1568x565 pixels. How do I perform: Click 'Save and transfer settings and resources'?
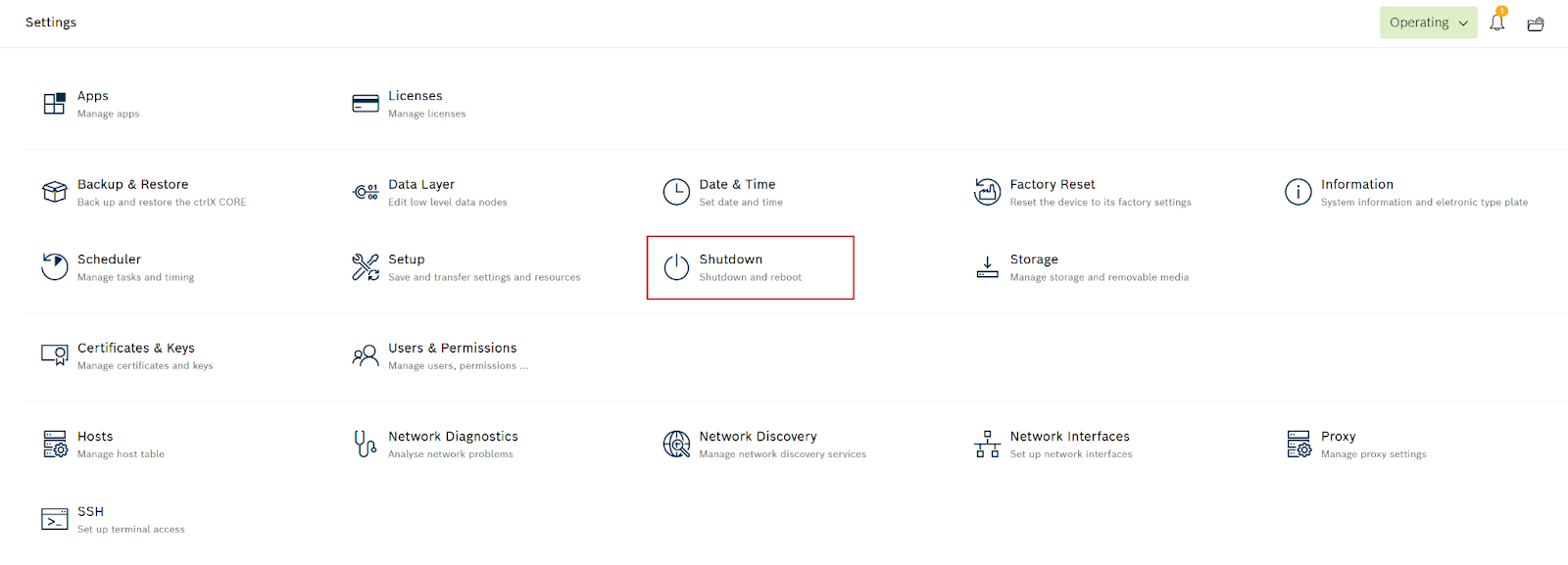click(x=484, y=277)
